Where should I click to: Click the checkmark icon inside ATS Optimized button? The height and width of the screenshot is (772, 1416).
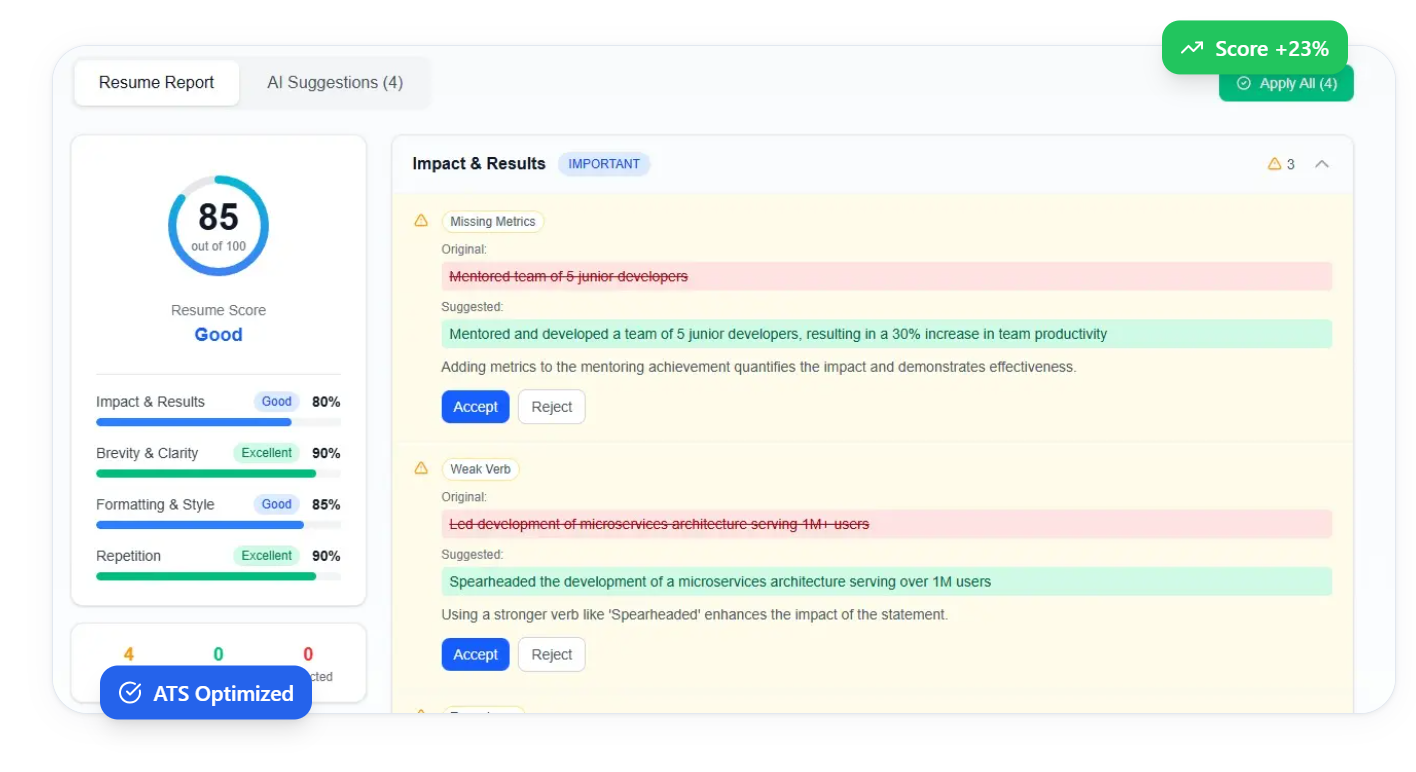129,692
